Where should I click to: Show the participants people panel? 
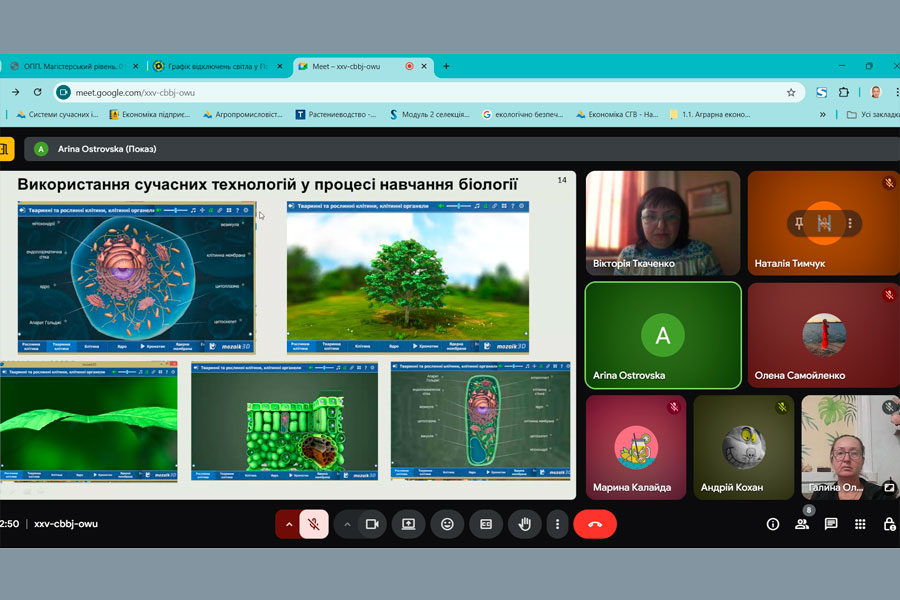pos(802,524)
